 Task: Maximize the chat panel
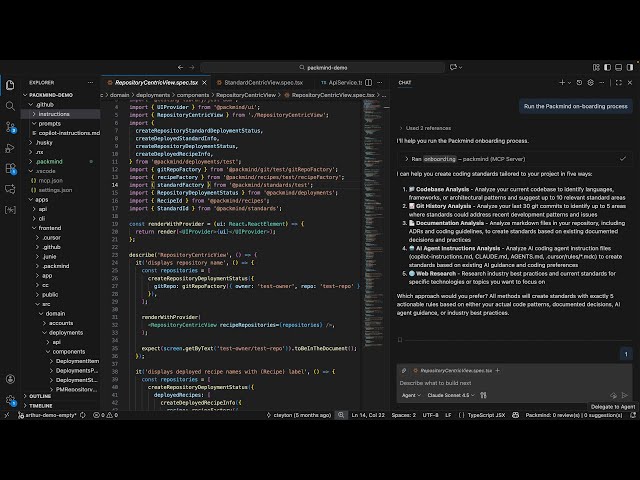point(619,82)
